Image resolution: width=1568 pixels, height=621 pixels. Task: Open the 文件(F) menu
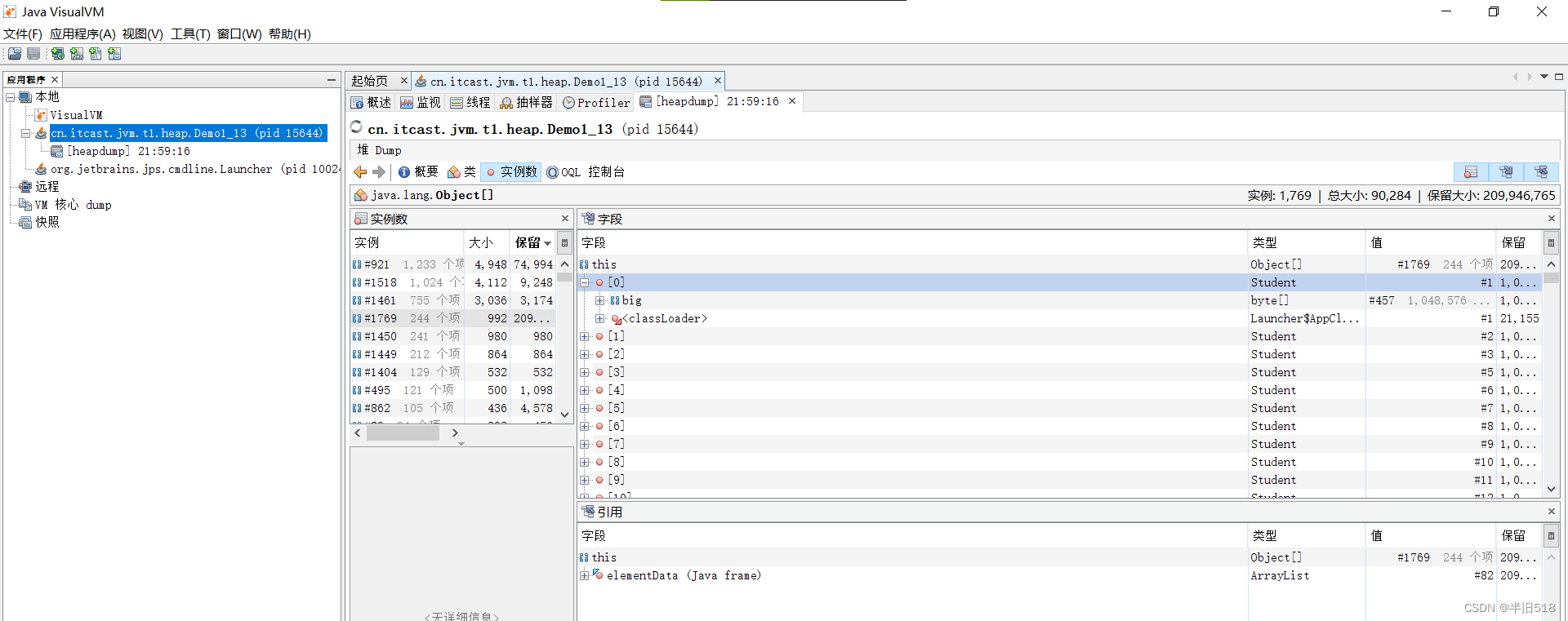[23, 34]
